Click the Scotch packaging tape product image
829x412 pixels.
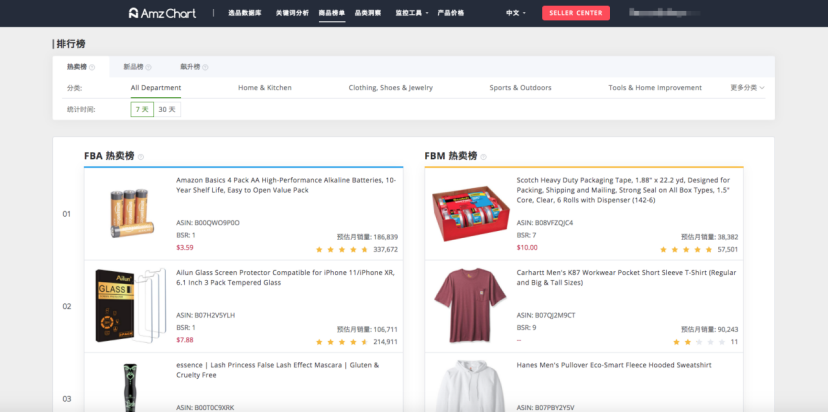tap(471, 213)
